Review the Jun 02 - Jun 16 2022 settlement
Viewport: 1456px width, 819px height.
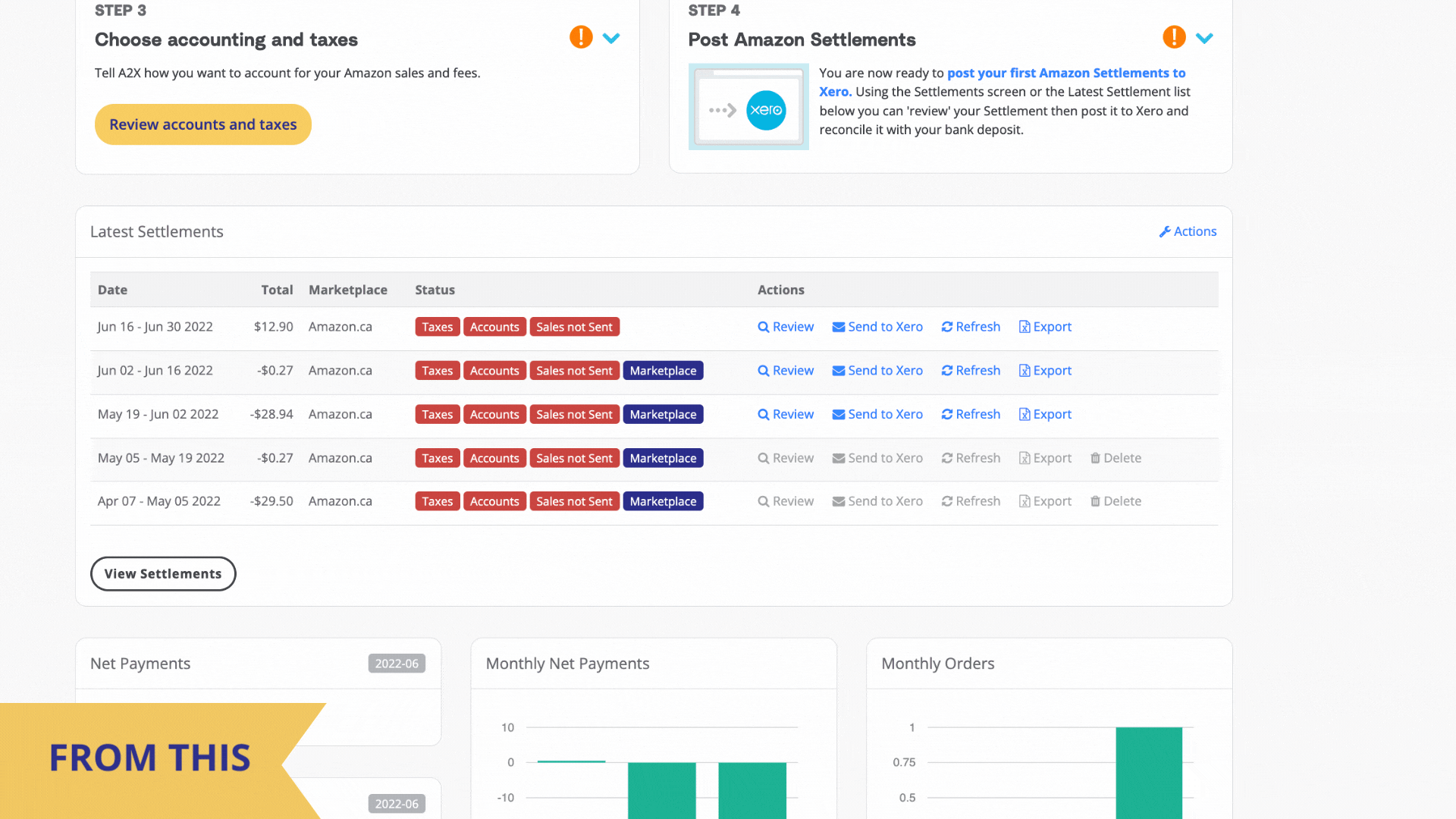click(786, 371)
